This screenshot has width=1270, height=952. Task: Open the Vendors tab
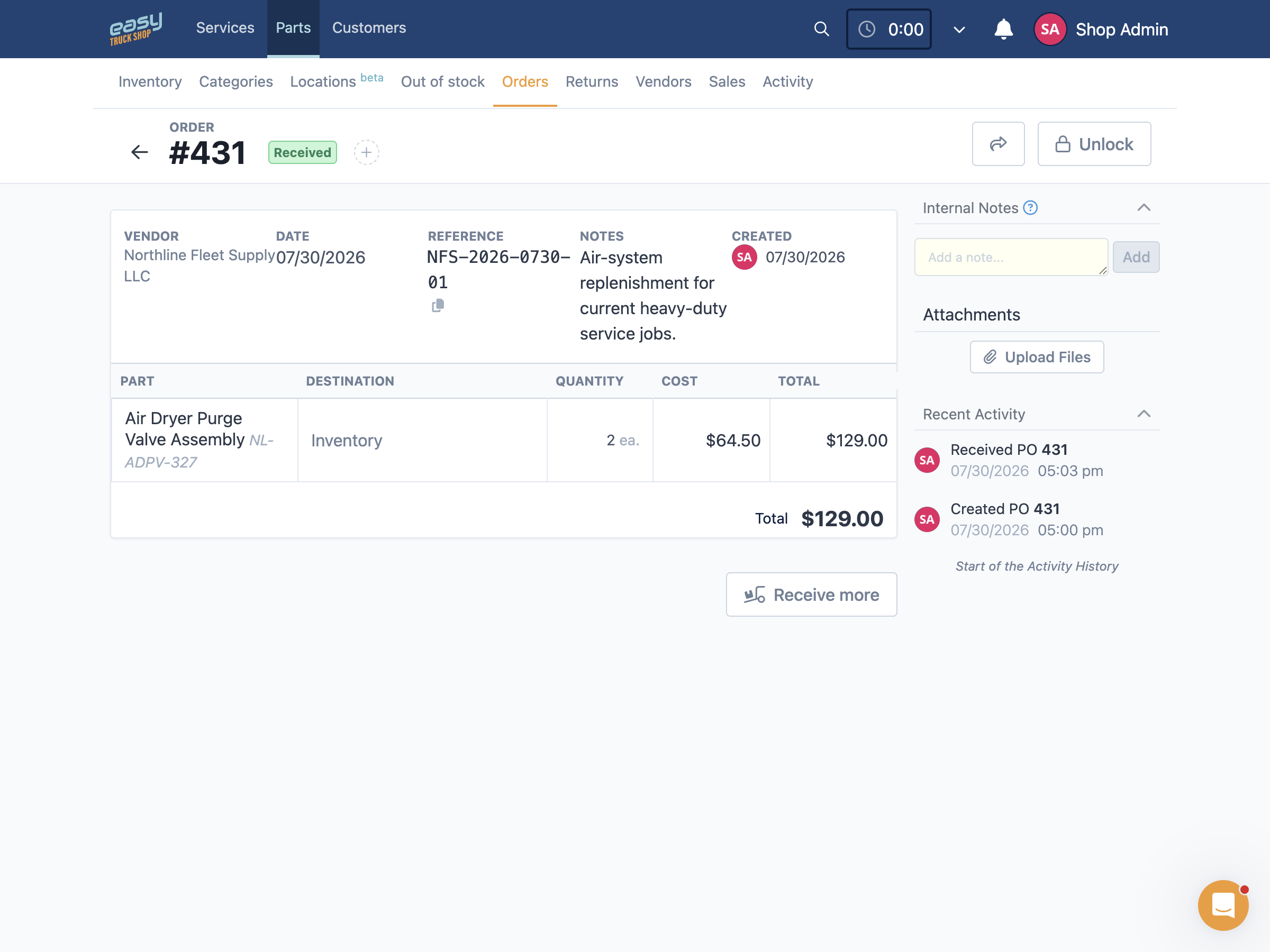[x=663, y=82]
